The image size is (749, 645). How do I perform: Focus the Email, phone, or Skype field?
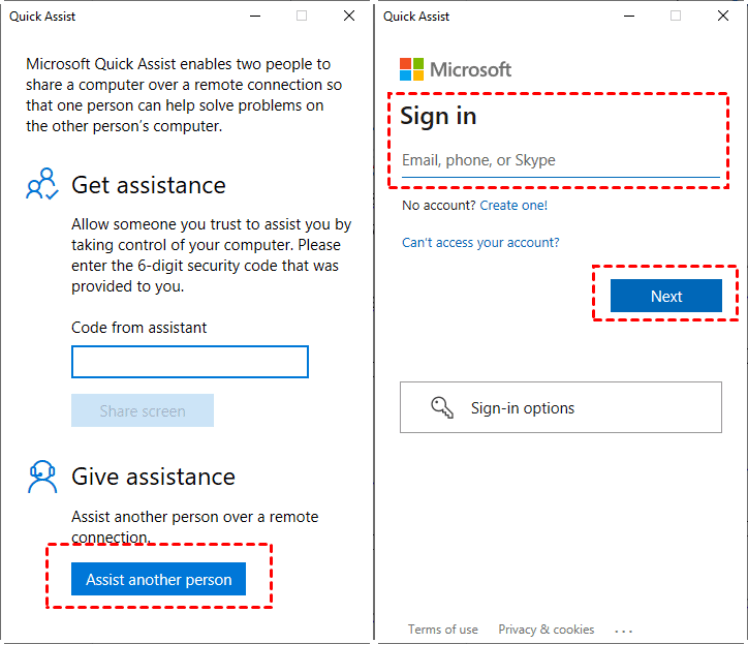(560, 161)
